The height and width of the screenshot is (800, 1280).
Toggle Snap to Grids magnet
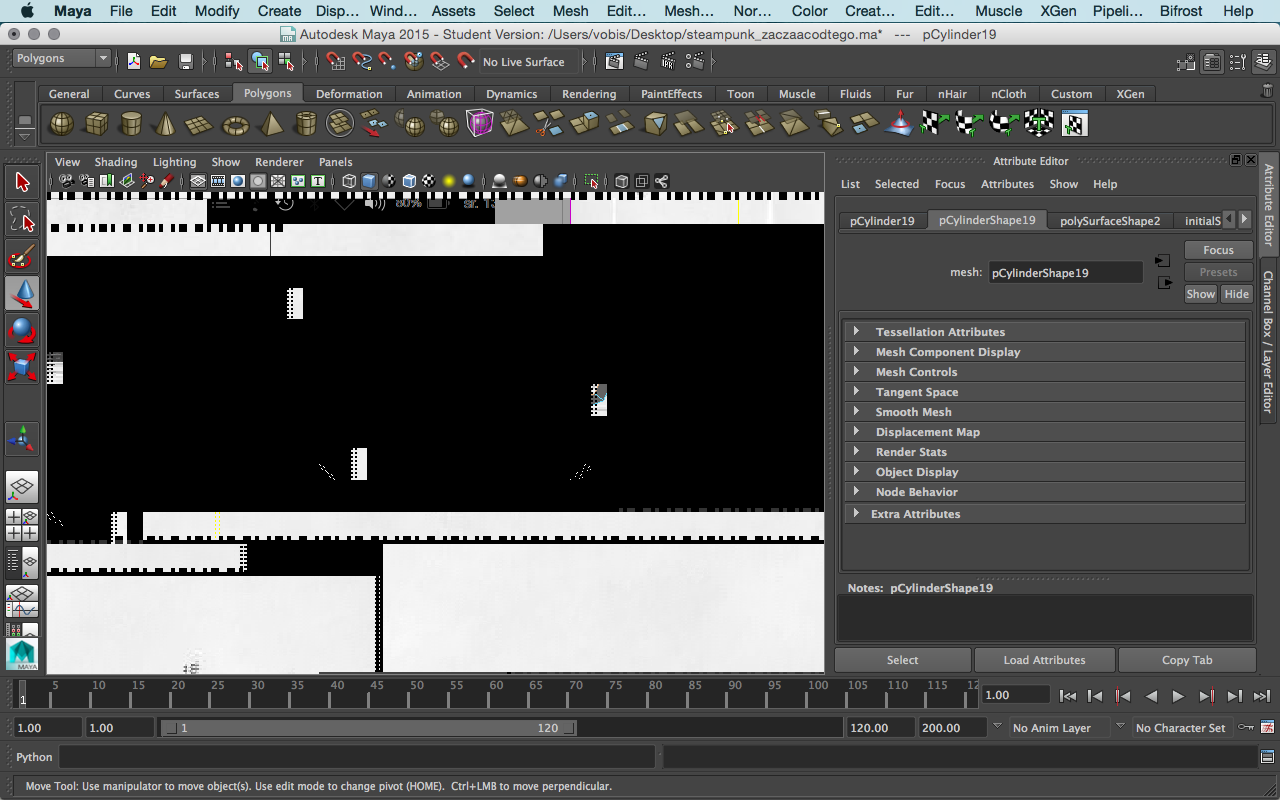click(335, 62)
